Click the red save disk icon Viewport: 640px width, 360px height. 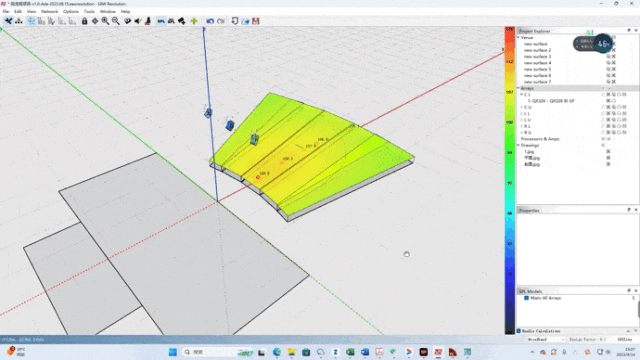pos(256,21)
